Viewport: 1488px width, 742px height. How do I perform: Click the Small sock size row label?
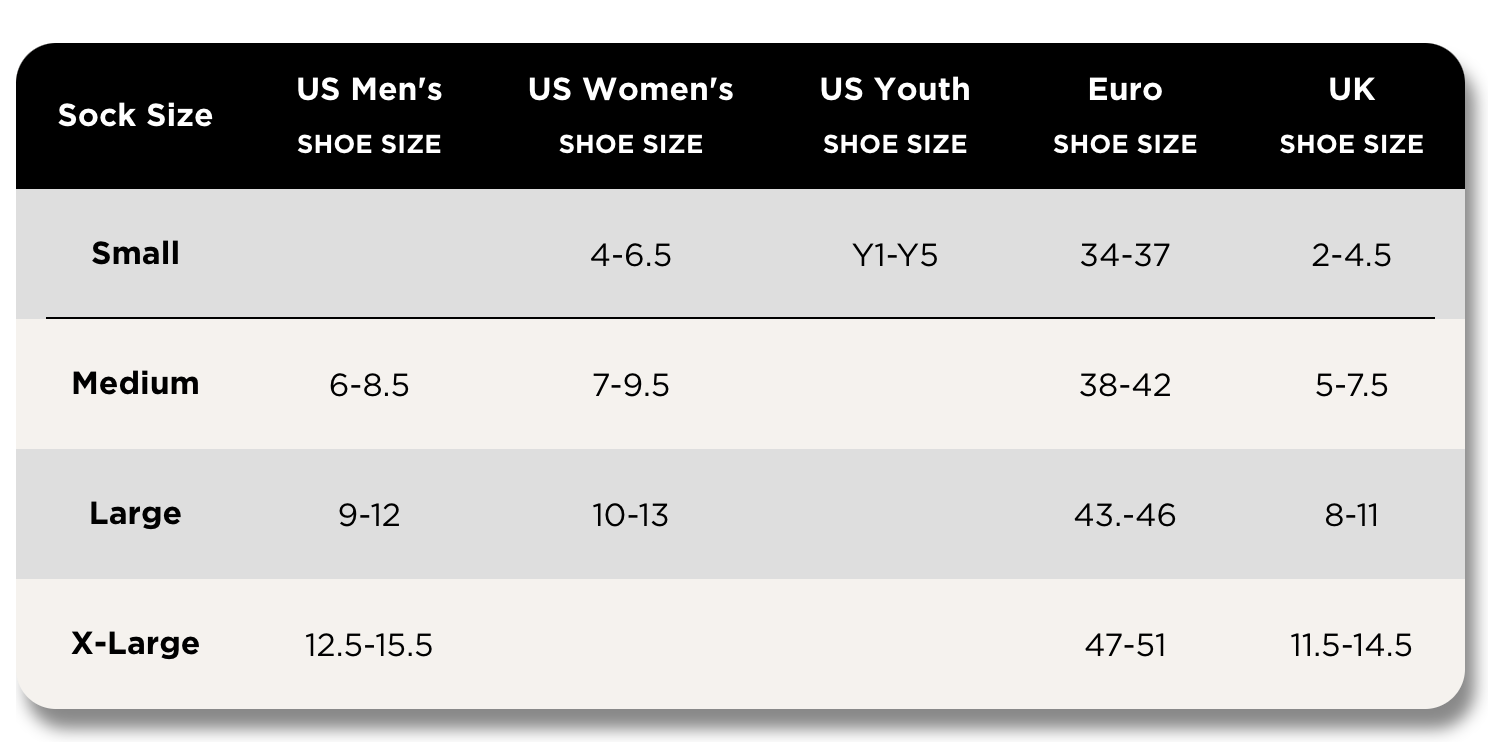[135, 254]
